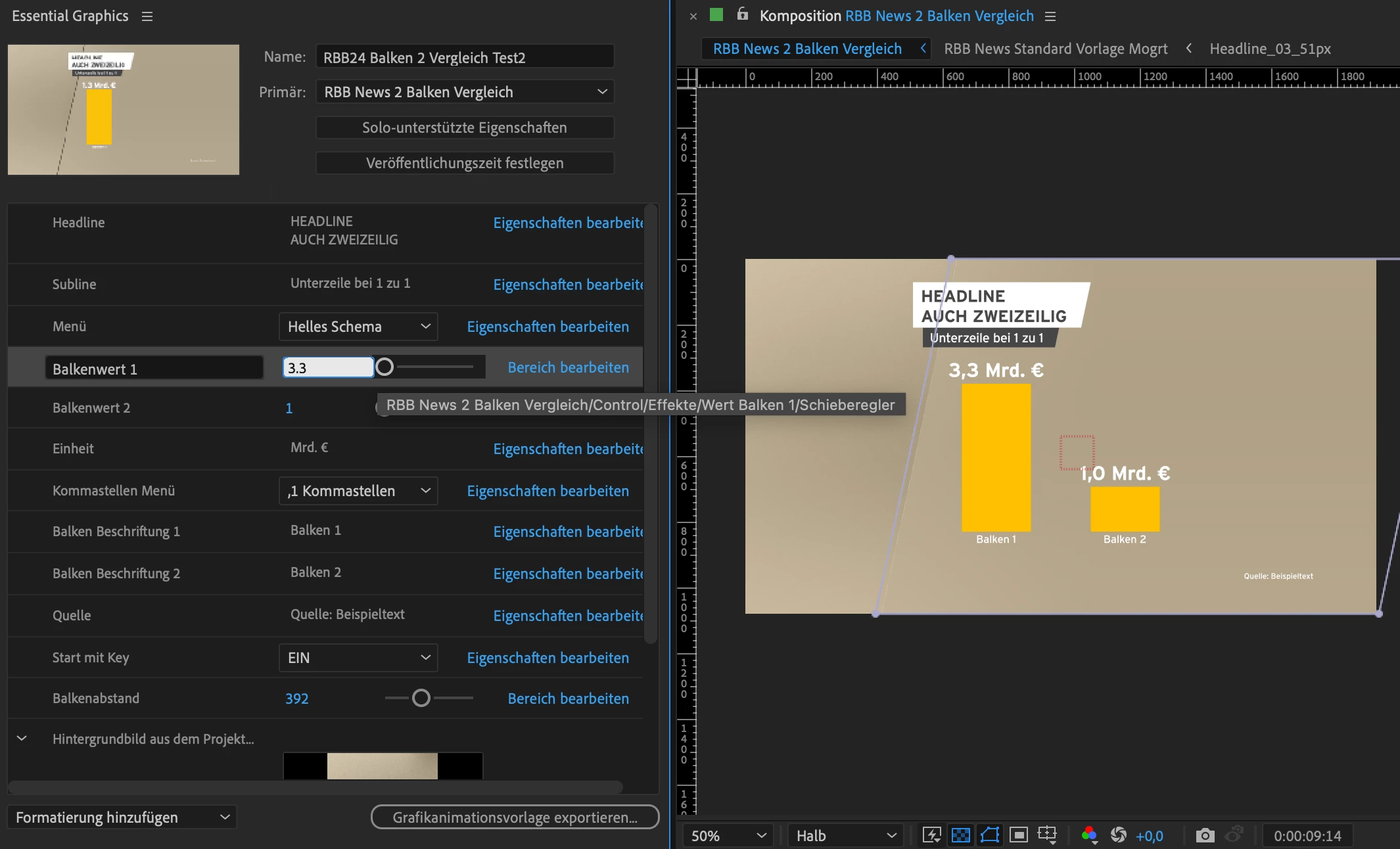Expand the Hintergrundbild aus dem Projekt group
Image resolution: width=1400 pixels, height=849 pixels.
pos(22,739)
